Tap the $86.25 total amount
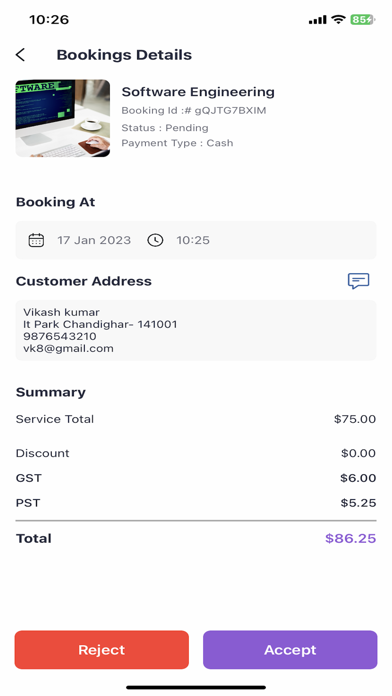392x696 pixels. pyautogui.click(x=350, y=538)
